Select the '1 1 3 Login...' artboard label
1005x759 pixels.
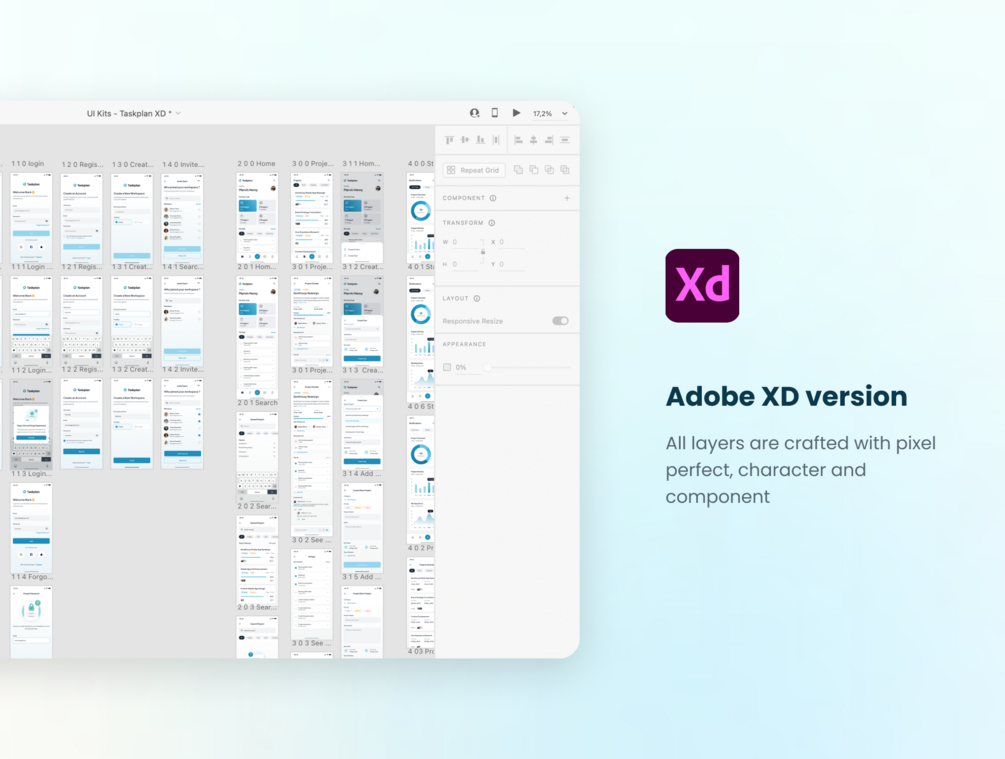pyautogui.click(x=32, y=474)
